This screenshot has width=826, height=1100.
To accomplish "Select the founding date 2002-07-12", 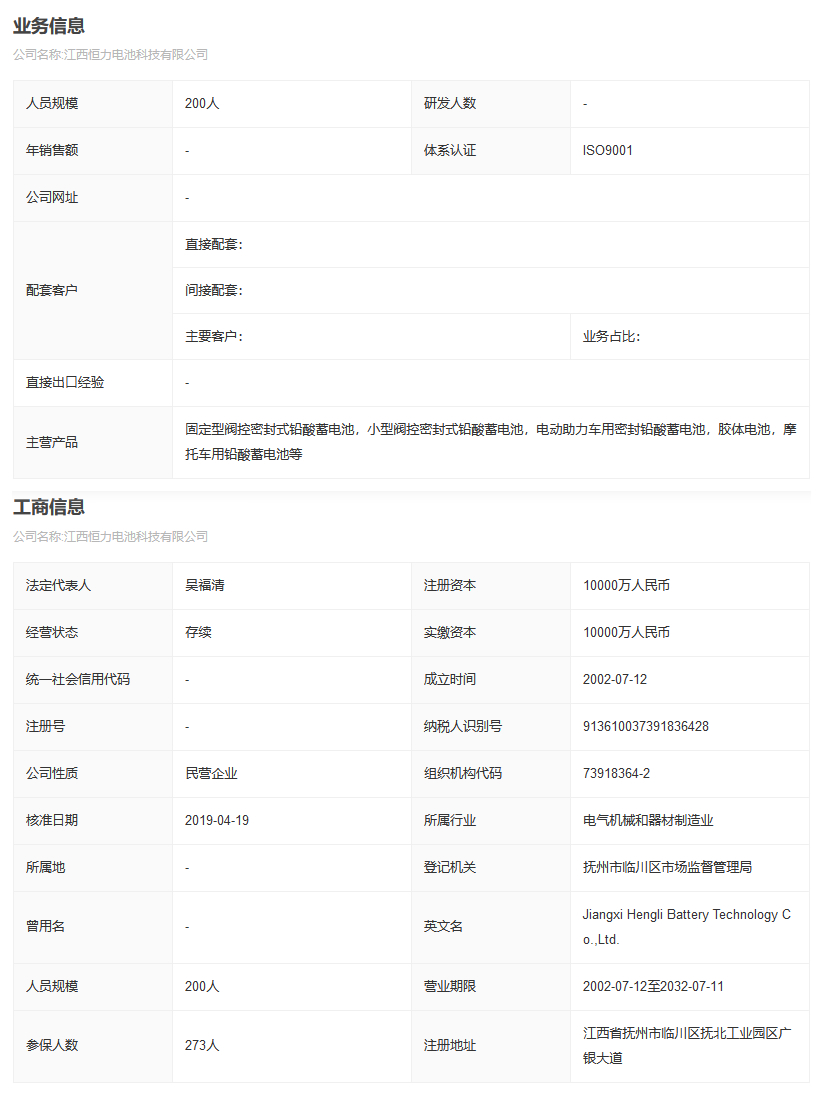I will (615, 679).
